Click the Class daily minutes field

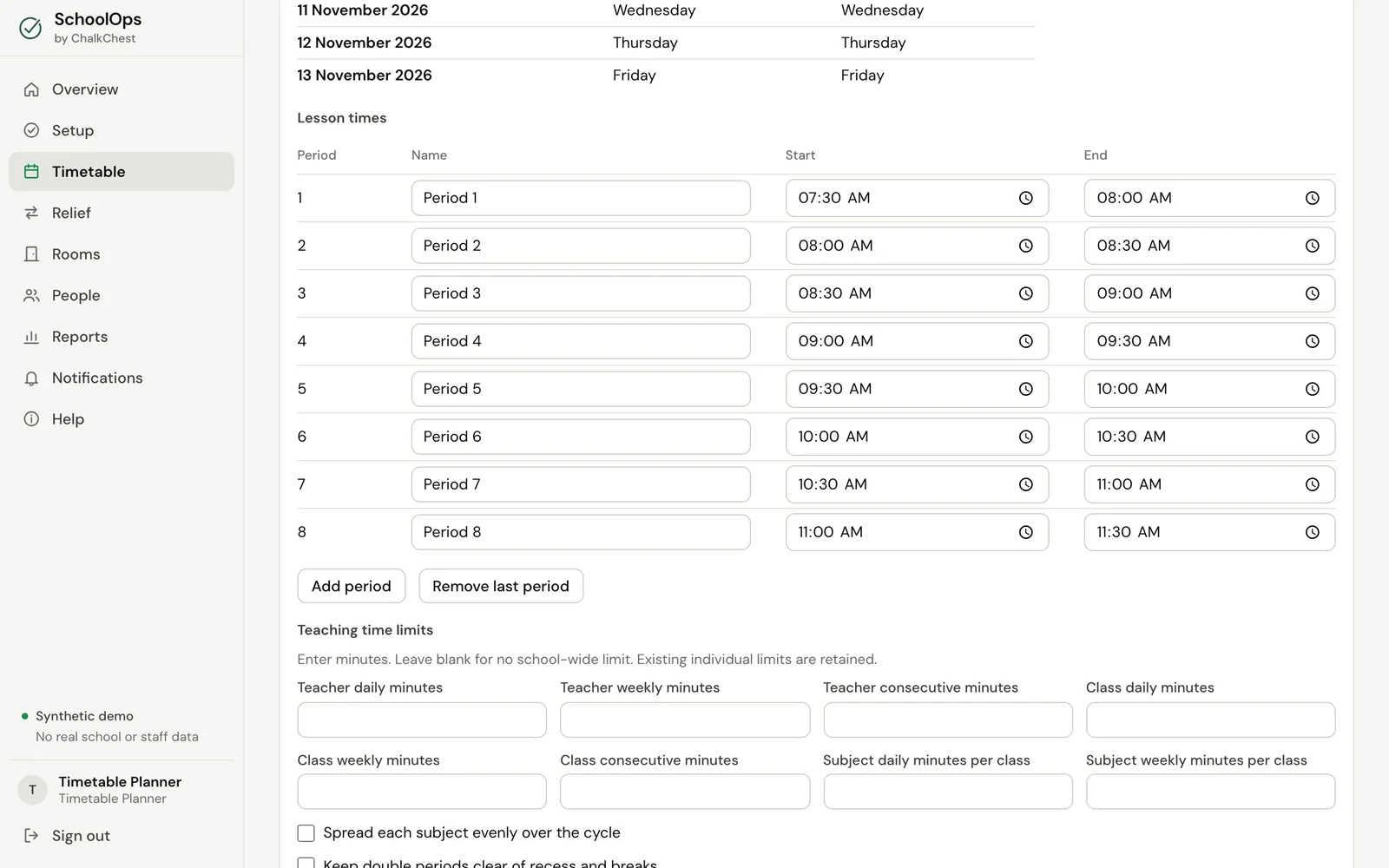pyautogui.click(x=1210, y=720)
